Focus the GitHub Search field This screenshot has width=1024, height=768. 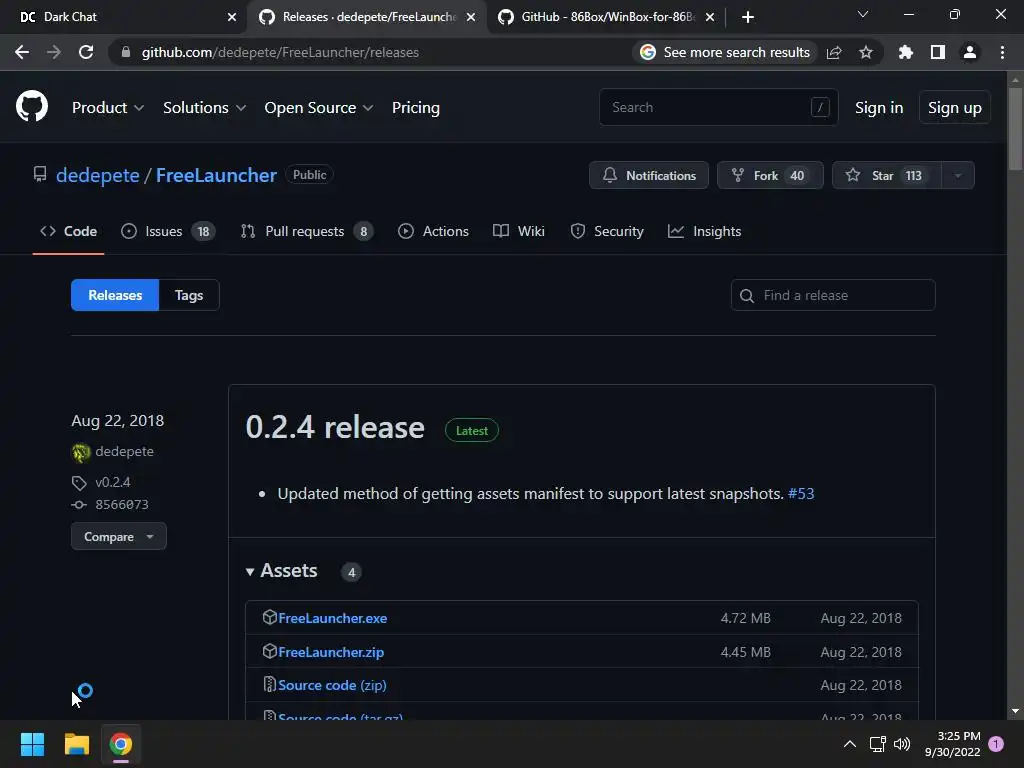click(x=718, y=107)
